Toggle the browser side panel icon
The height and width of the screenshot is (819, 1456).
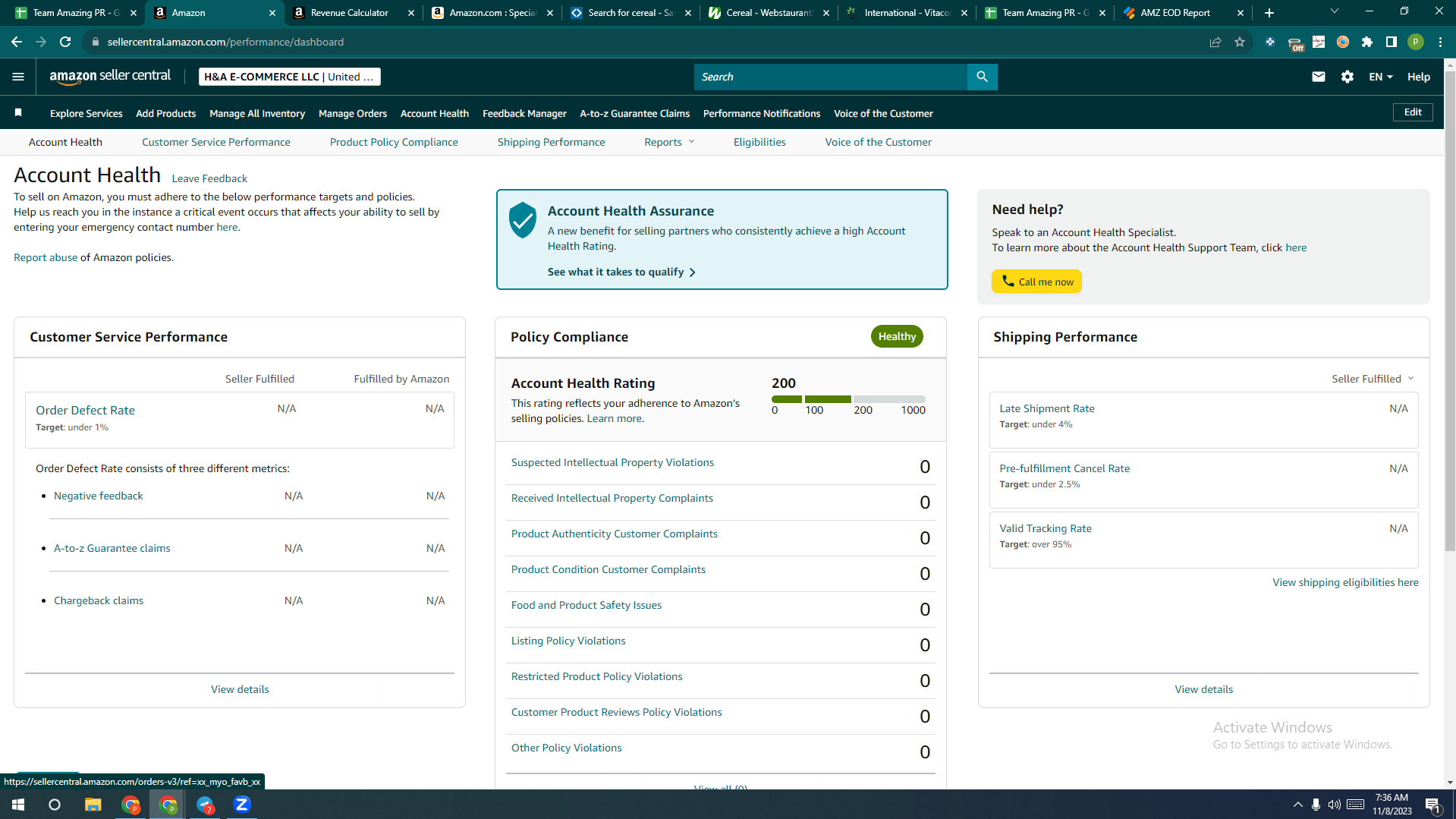point(1391,42)
